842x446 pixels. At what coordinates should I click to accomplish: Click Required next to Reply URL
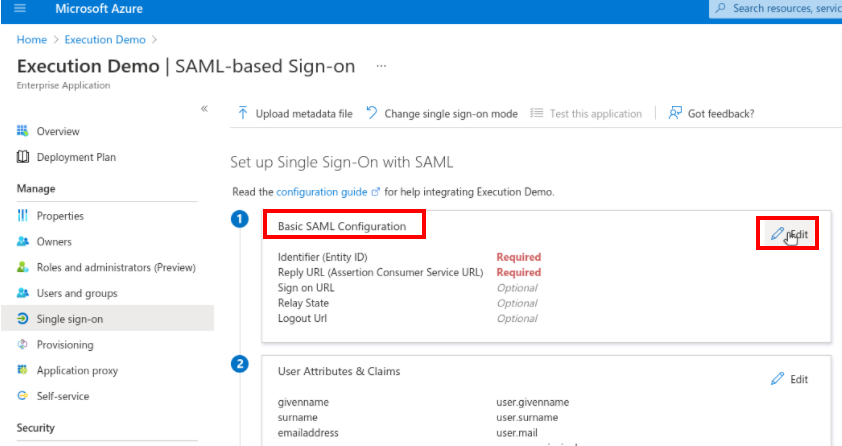click(x=519, y=273)
